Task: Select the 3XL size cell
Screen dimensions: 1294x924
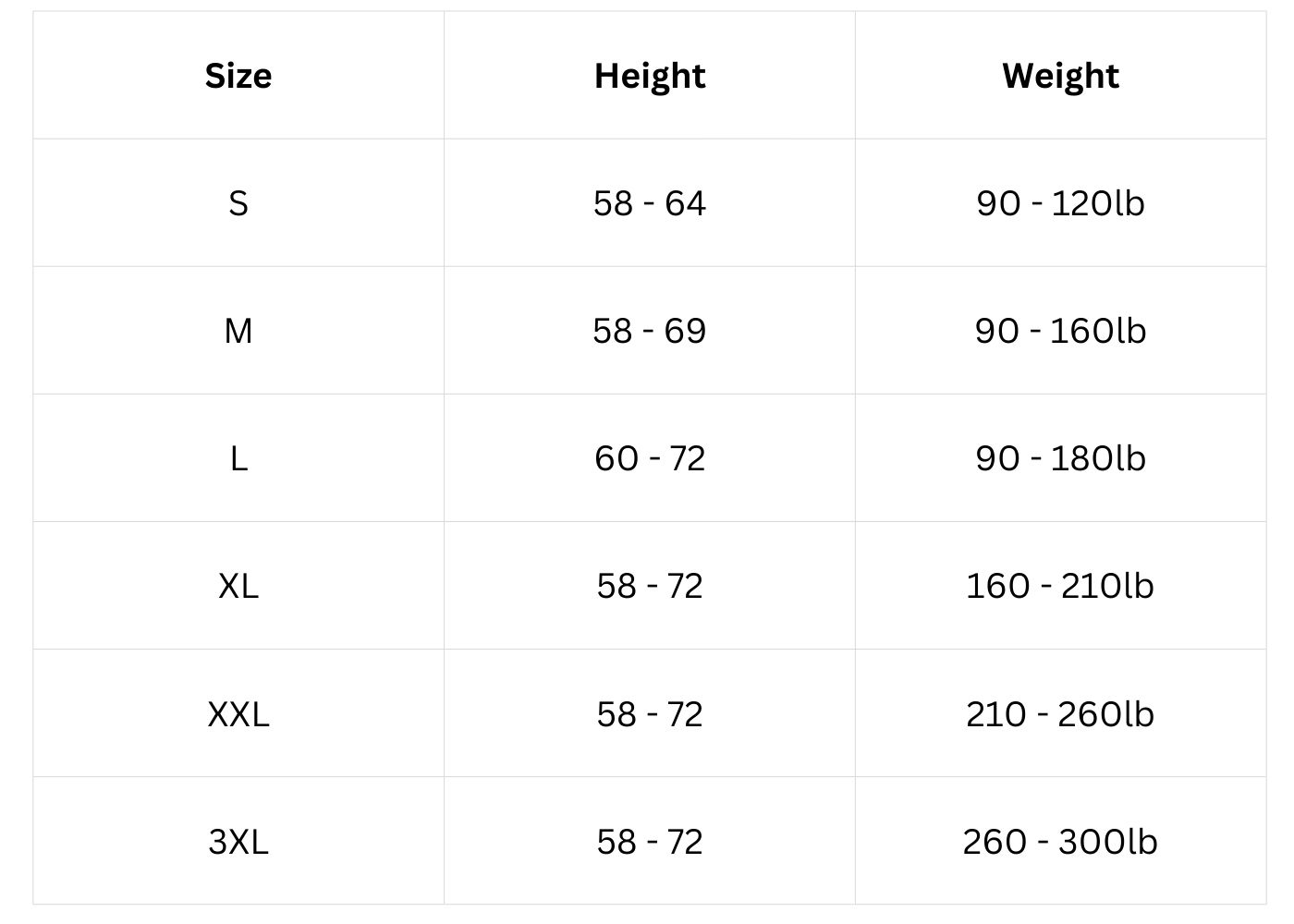Action: click(x=238, y=842)
